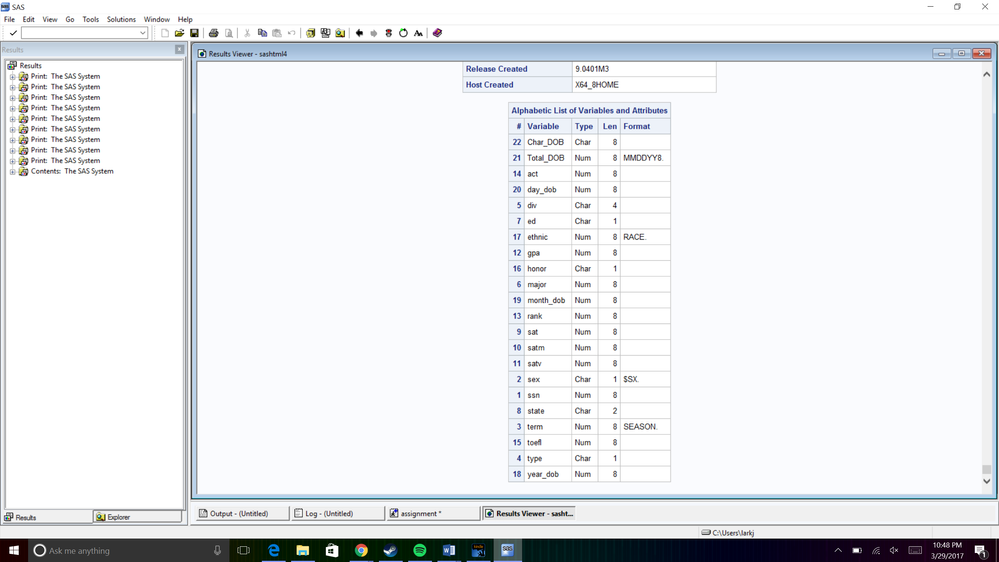
Task: Click the command bar check mark button
Action: [x=12, y=33]
